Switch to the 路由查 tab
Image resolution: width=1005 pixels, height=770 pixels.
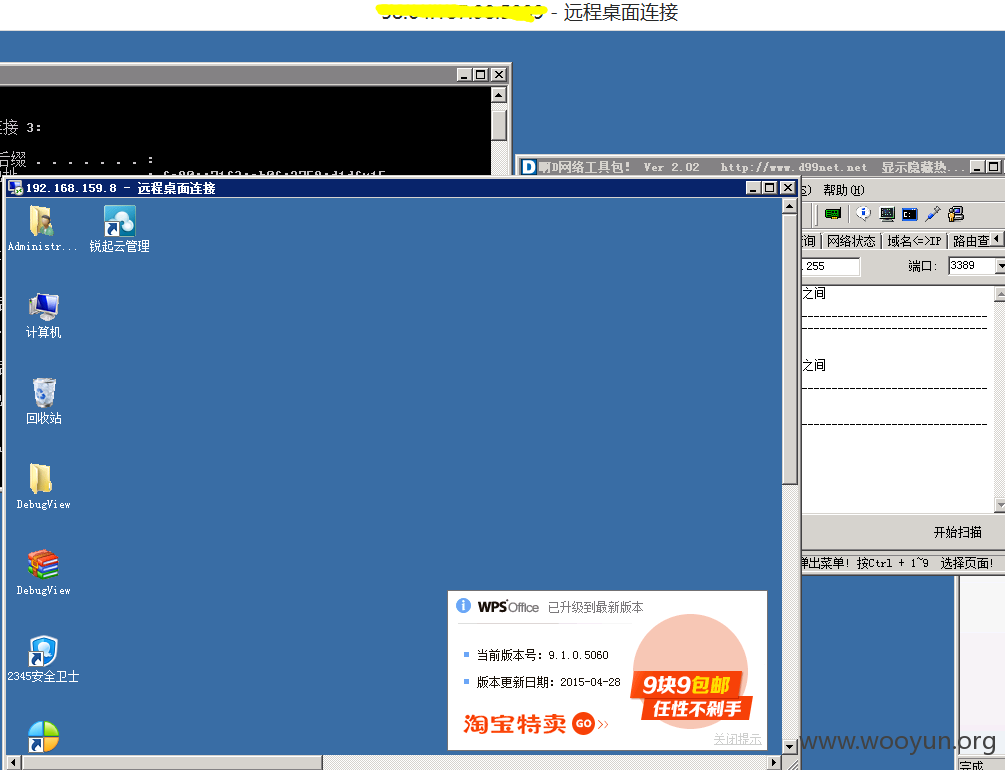(970, 241)
